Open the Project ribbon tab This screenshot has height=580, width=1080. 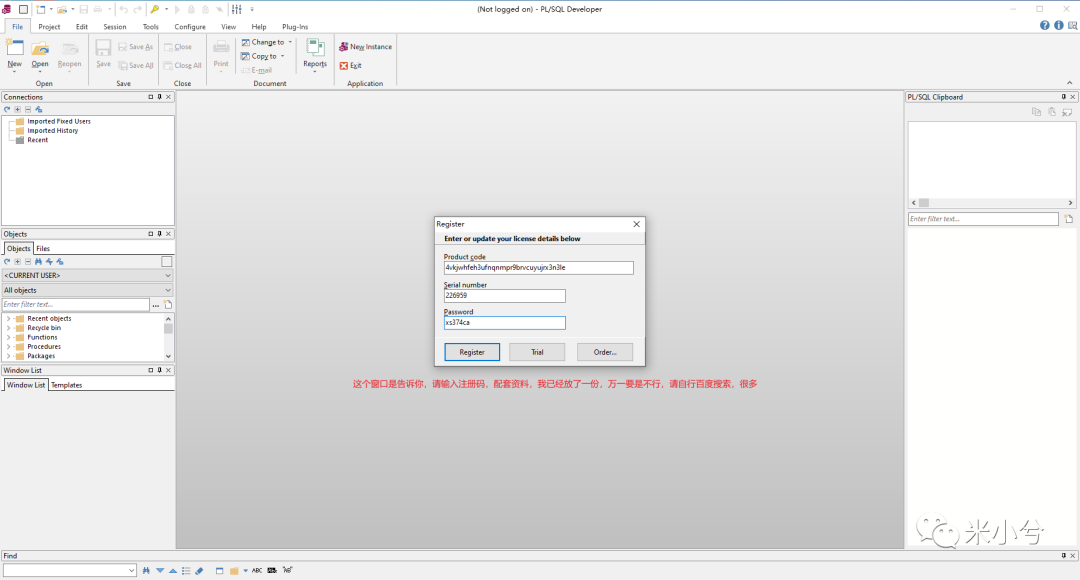point(49,27)
